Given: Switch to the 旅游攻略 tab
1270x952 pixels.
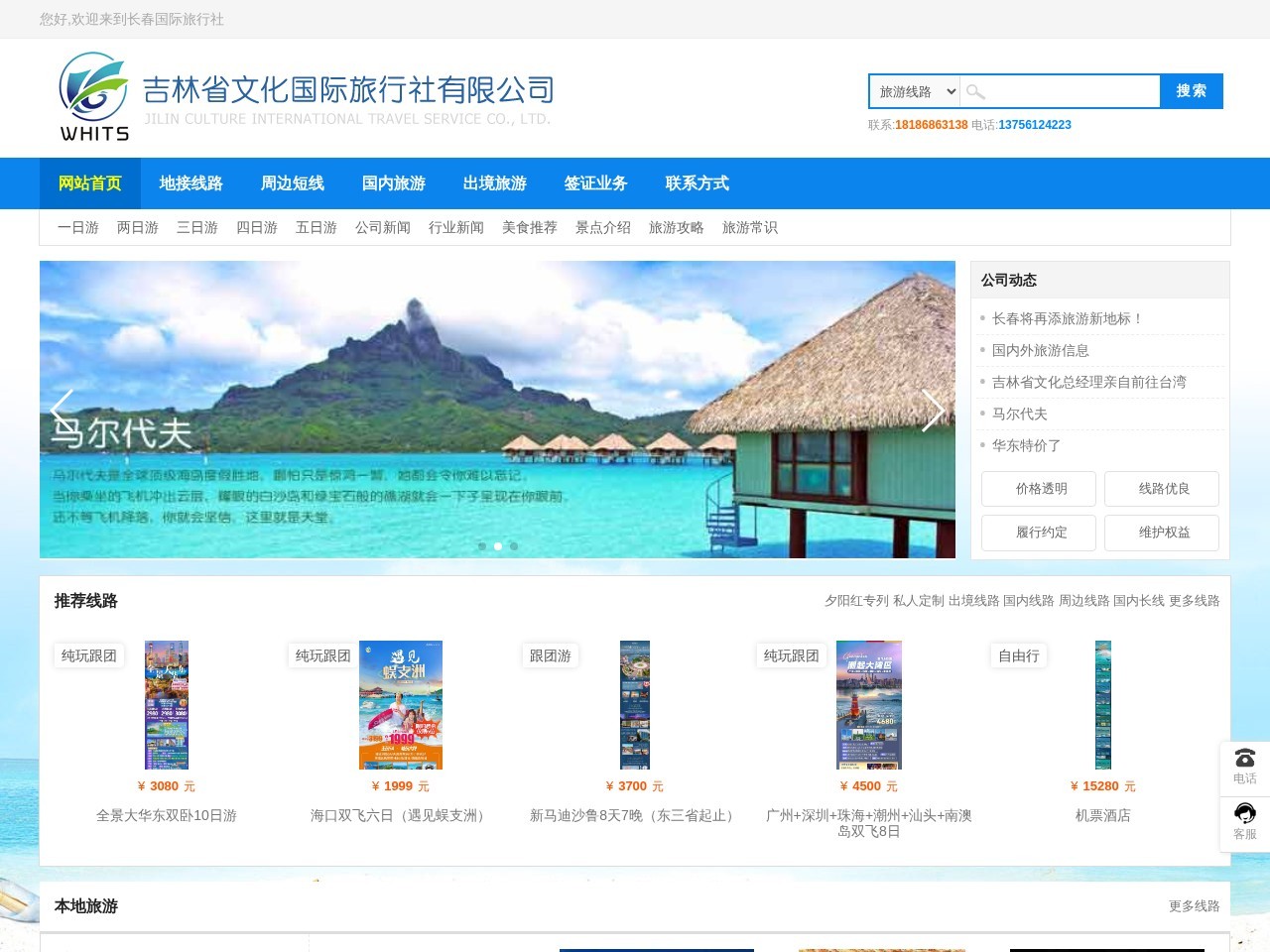Looking at the screenshot, I should [x=676, y=227].
